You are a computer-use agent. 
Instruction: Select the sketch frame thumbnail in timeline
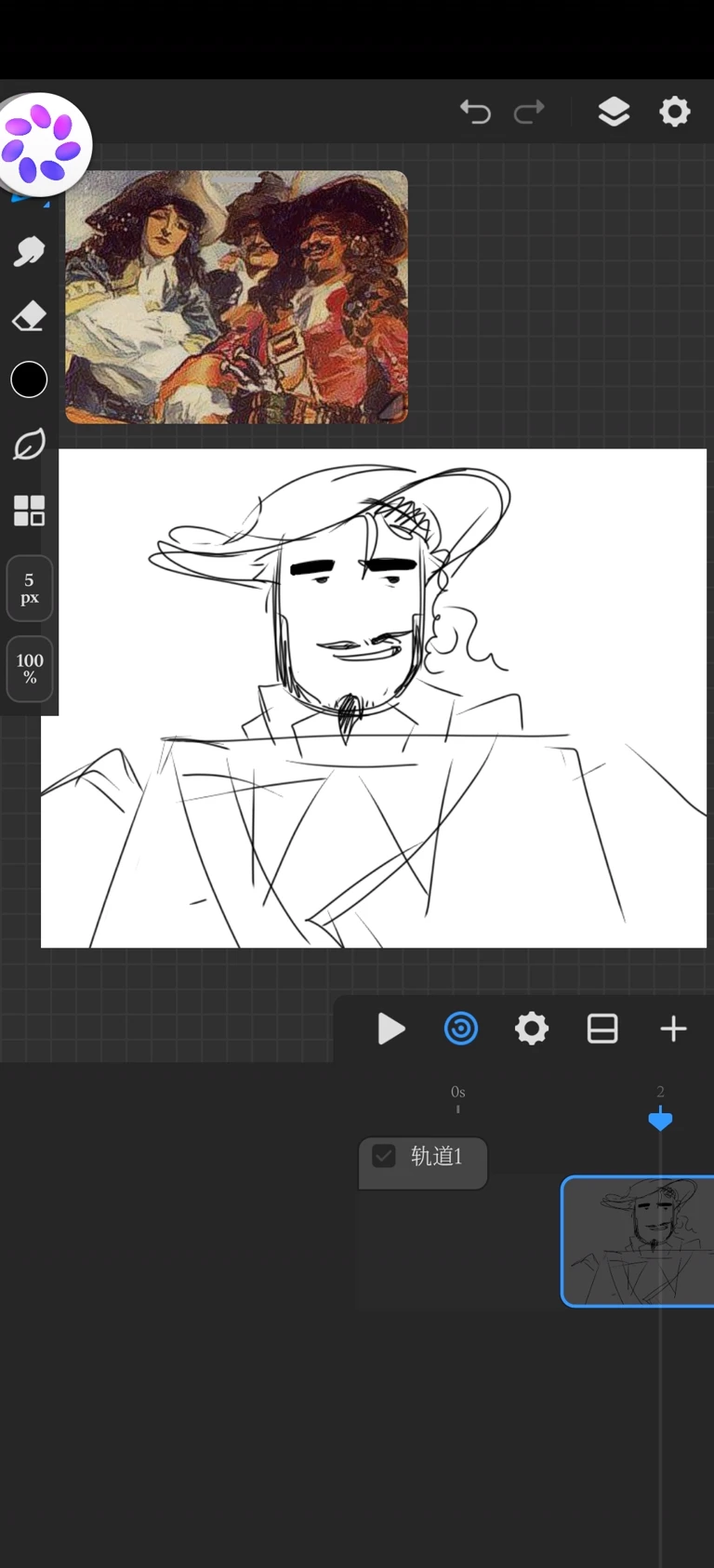coord(638,1242)
